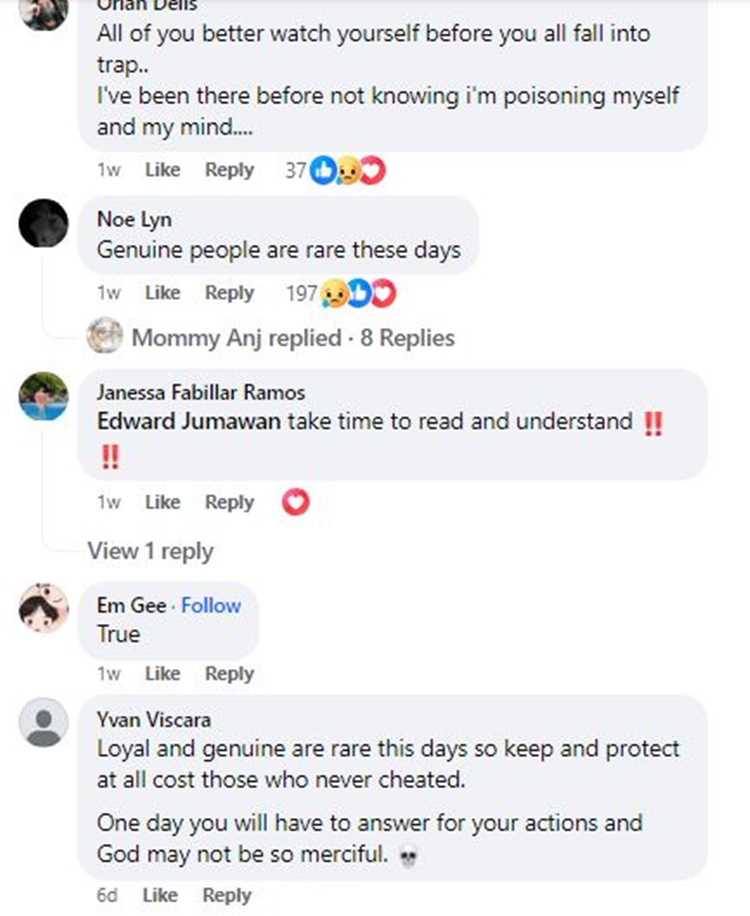Image resolution: width=750 pixels, height=916 pixels.
Task: Open Noe Lyn's name link
Action: (x=134, y=220)
